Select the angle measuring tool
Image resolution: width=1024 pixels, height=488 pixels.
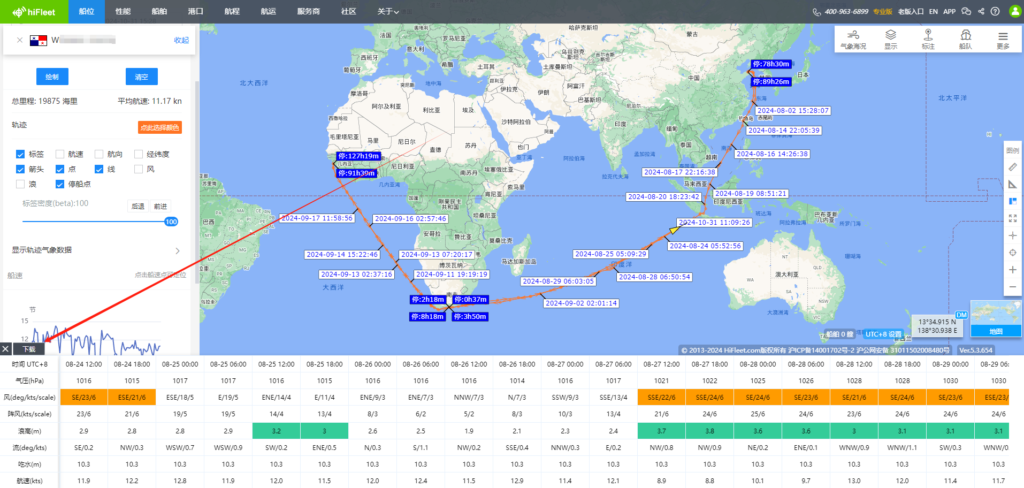1013,184
